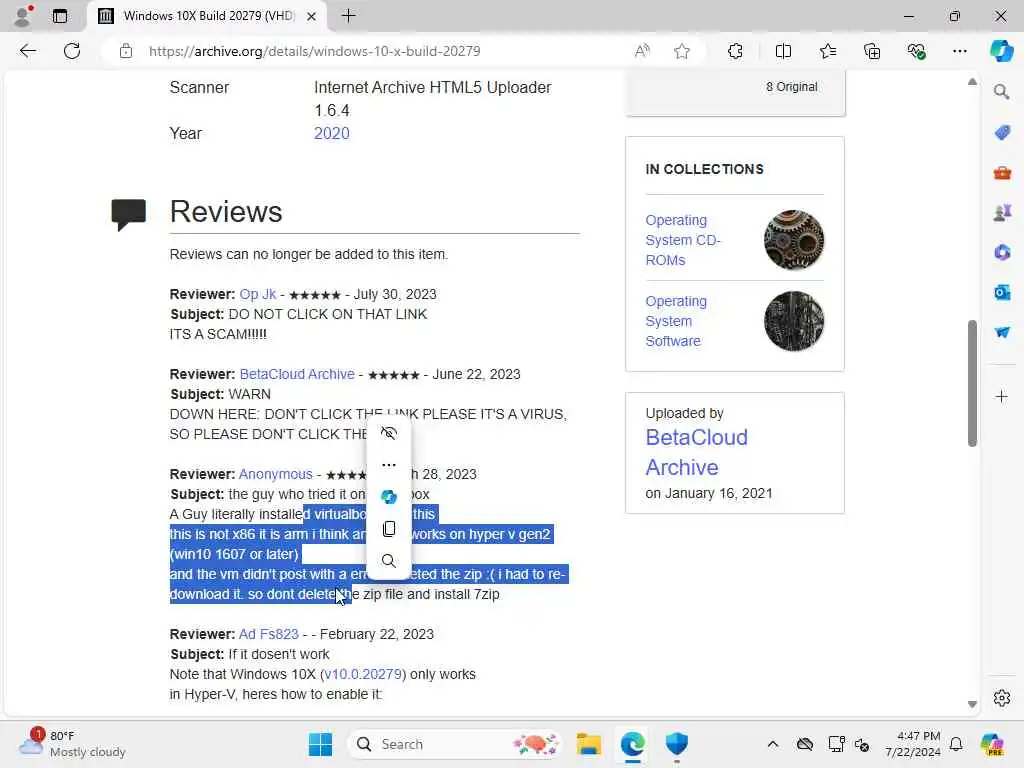Hide the selection mini menu icon

click(389, 433)
